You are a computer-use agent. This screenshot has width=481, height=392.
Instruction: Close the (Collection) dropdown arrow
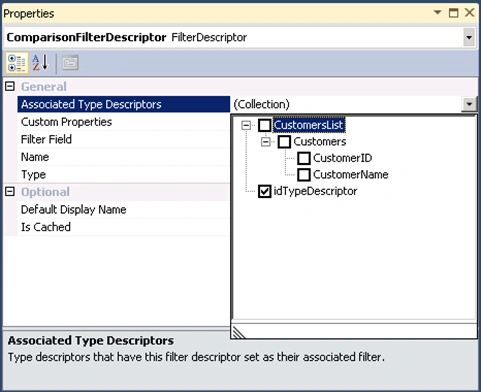[x=469, y=104]
